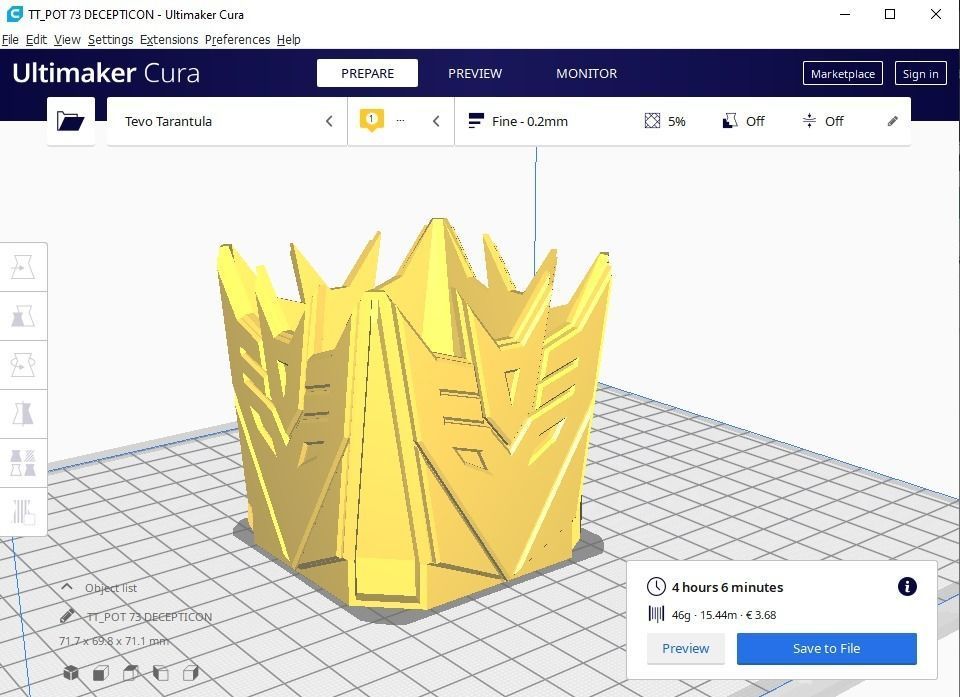Click pencil icon beside TT_POT 73 DECEPTICON
960x697 pixels.
coord(67,616)
